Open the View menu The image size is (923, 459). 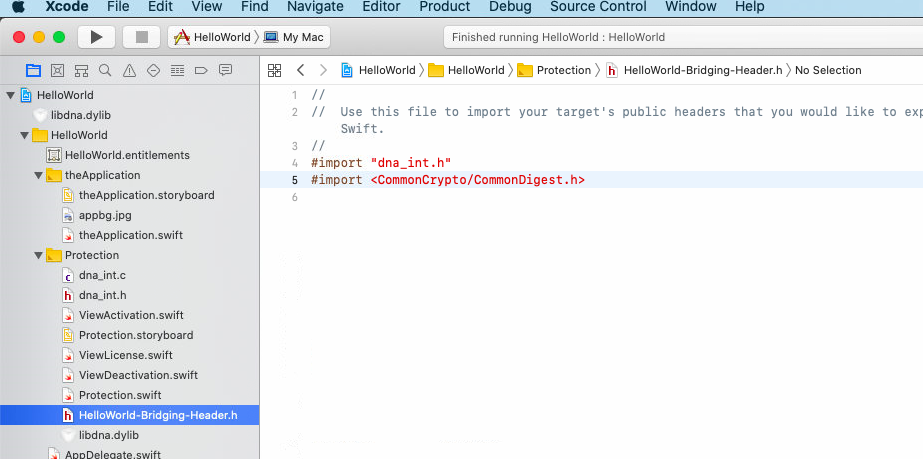(207, 7)
